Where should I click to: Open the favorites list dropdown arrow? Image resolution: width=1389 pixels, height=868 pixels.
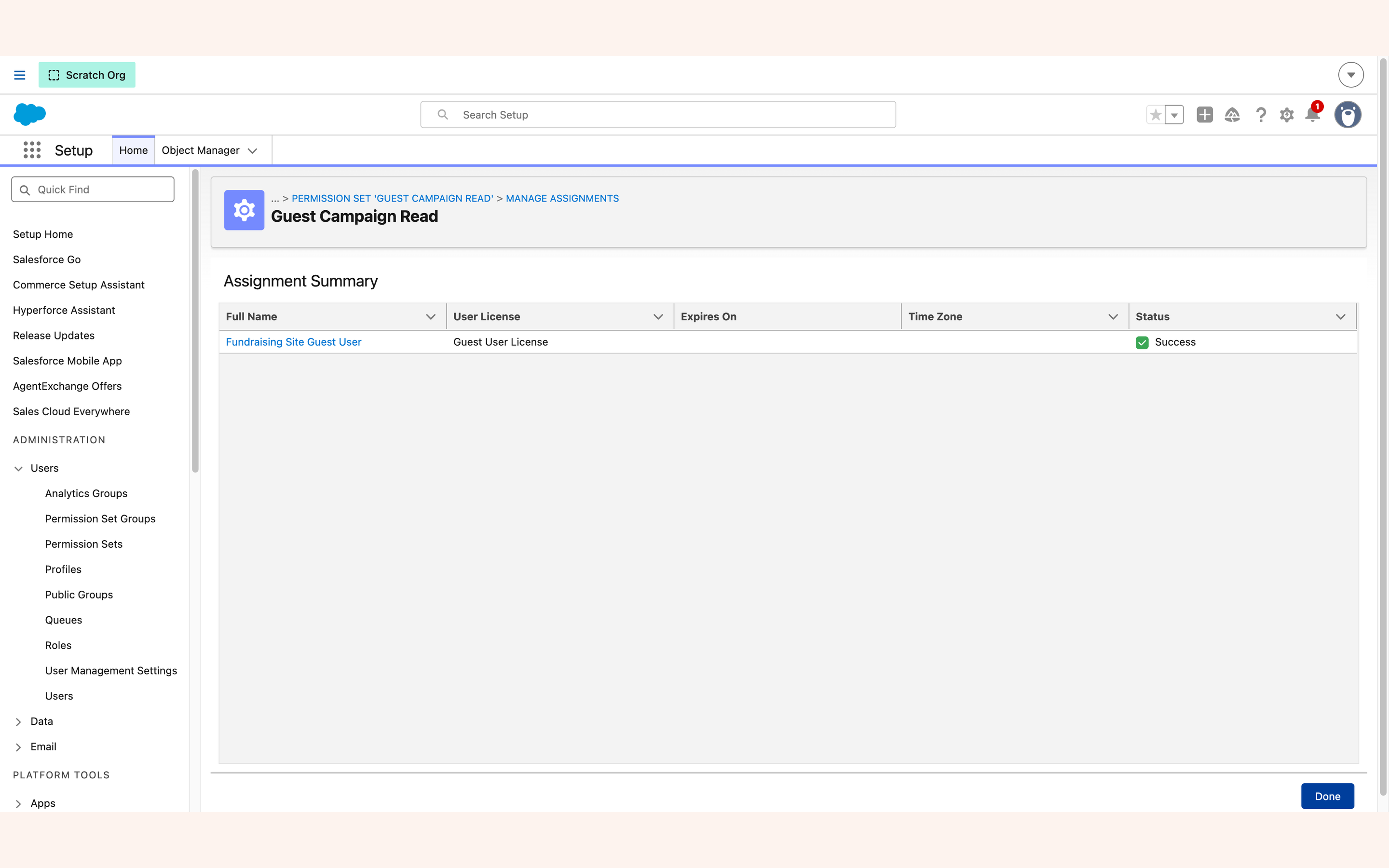[x=1174, y=115]
